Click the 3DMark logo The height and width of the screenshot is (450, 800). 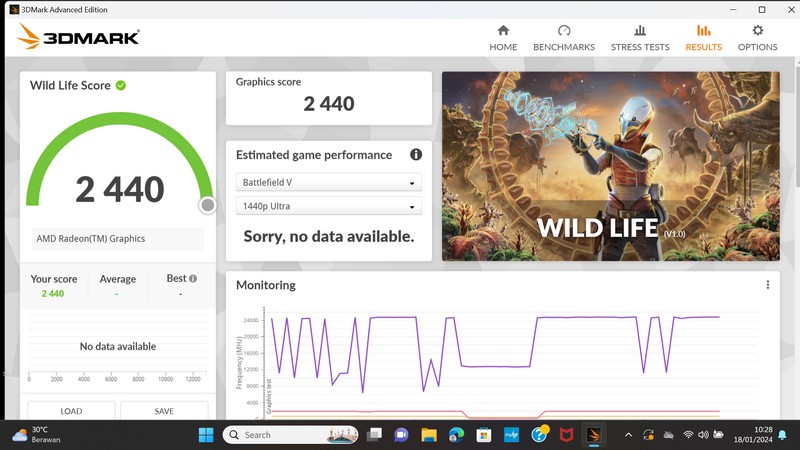pyautogui.click(x=78, y=37)
